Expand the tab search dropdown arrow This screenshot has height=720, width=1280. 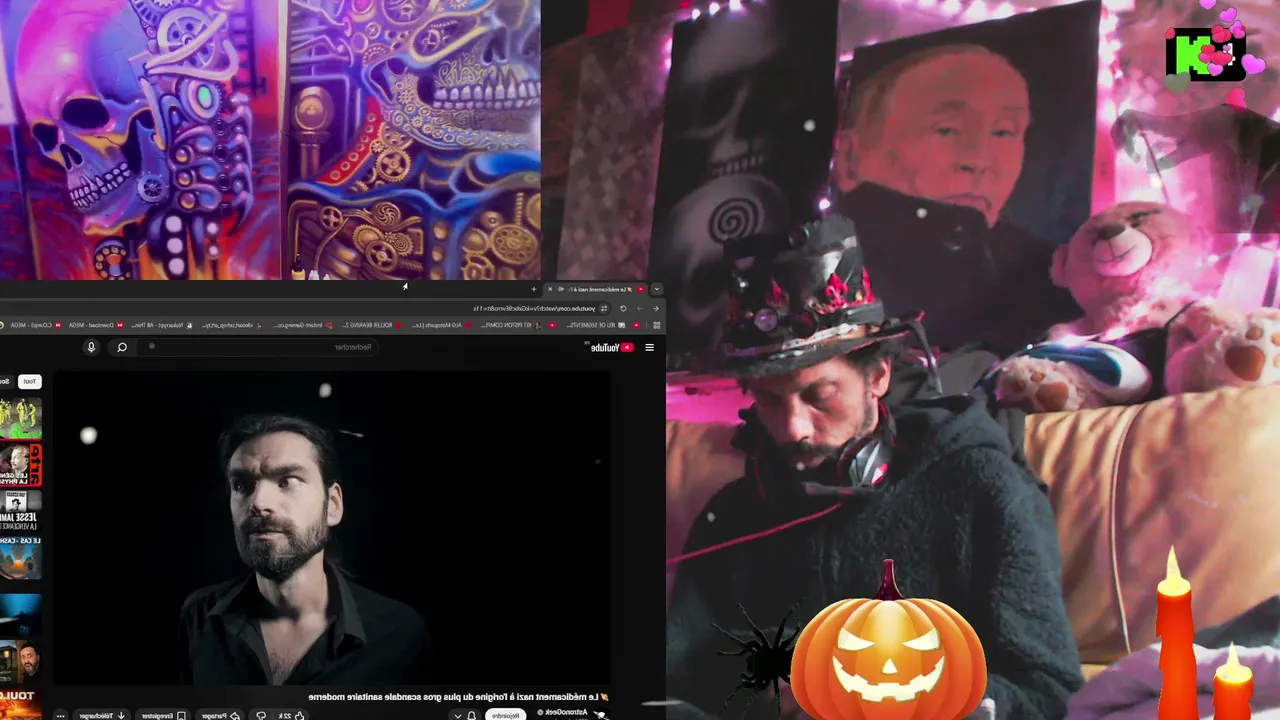click(x=657, y=289)
